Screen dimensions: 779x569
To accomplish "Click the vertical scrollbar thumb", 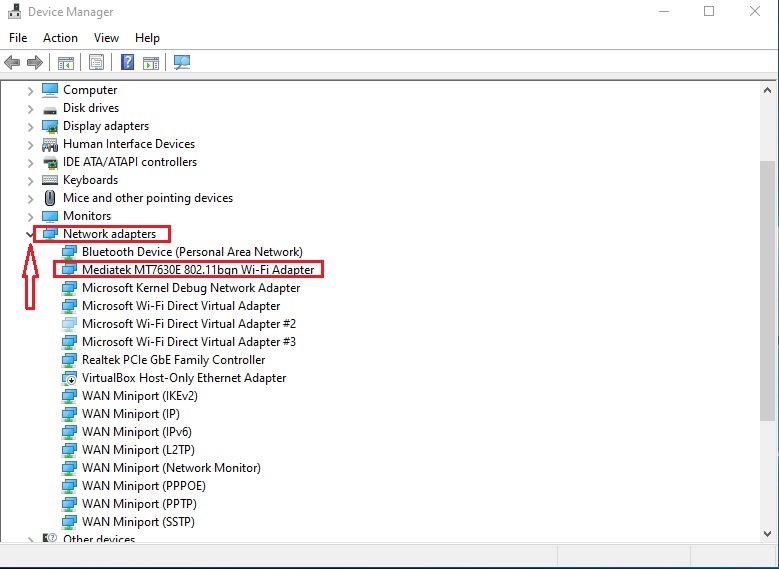I will [767, 290].
